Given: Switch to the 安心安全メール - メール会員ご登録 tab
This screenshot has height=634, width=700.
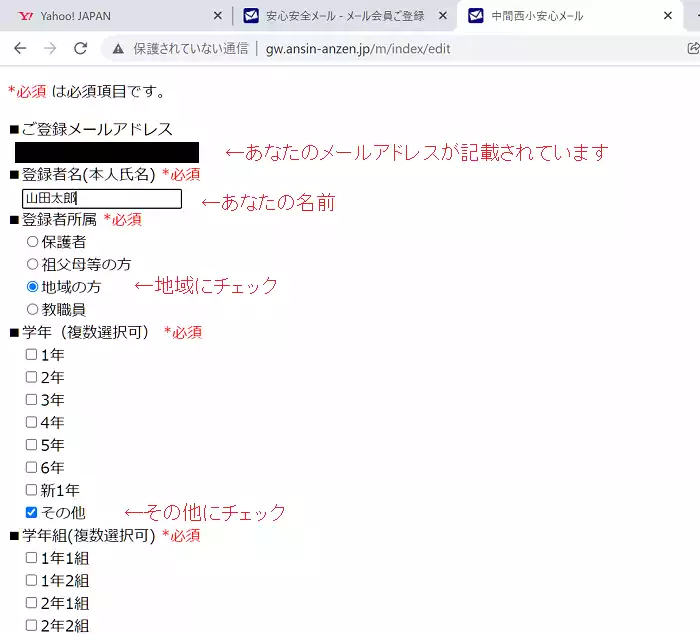Looking at the screenshot, I should click(345, 16).
